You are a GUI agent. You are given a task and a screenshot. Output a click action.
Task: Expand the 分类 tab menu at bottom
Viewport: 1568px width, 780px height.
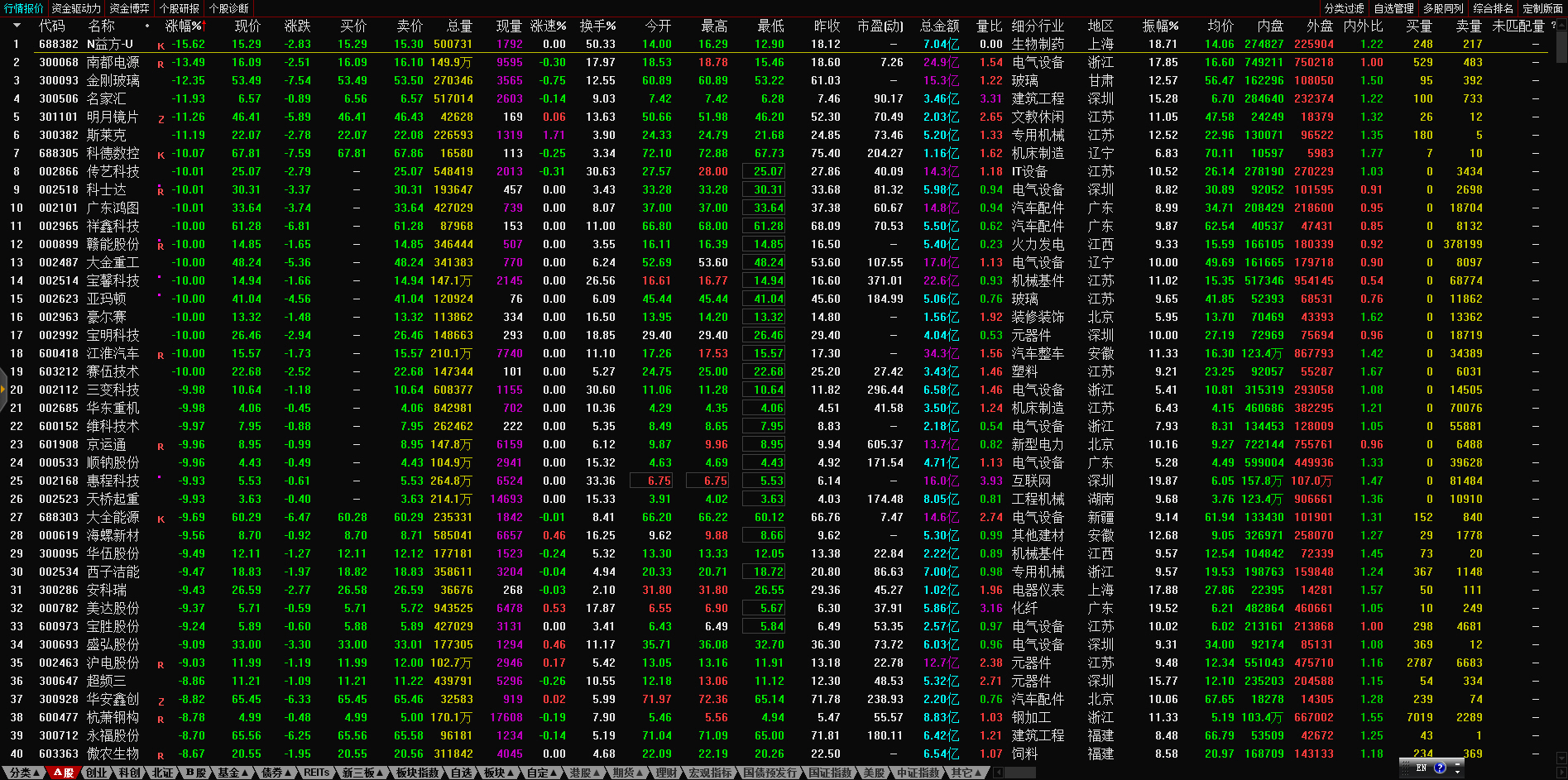click(x=24, y=773)
